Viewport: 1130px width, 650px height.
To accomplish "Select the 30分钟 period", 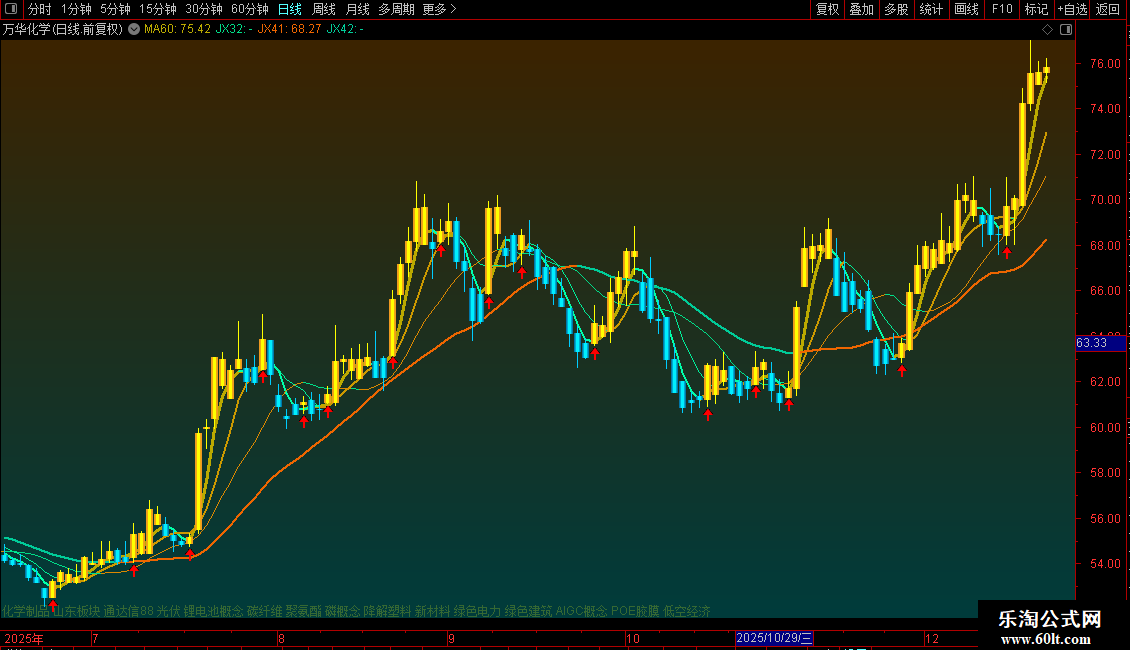I will [x=204, y=9].
